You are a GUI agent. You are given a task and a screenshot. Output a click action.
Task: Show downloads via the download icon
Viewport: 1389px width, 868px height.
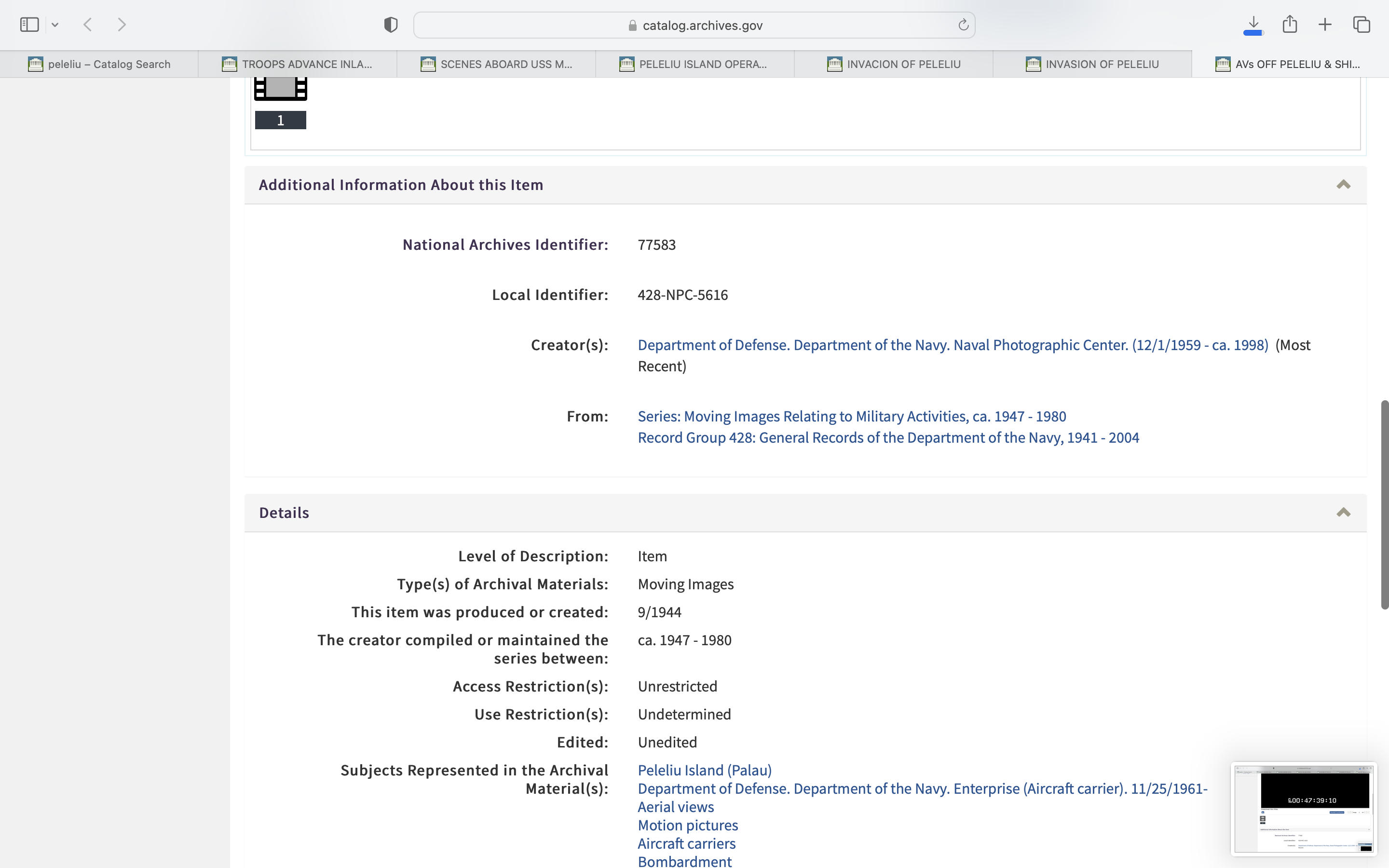tap(1253, 25)
